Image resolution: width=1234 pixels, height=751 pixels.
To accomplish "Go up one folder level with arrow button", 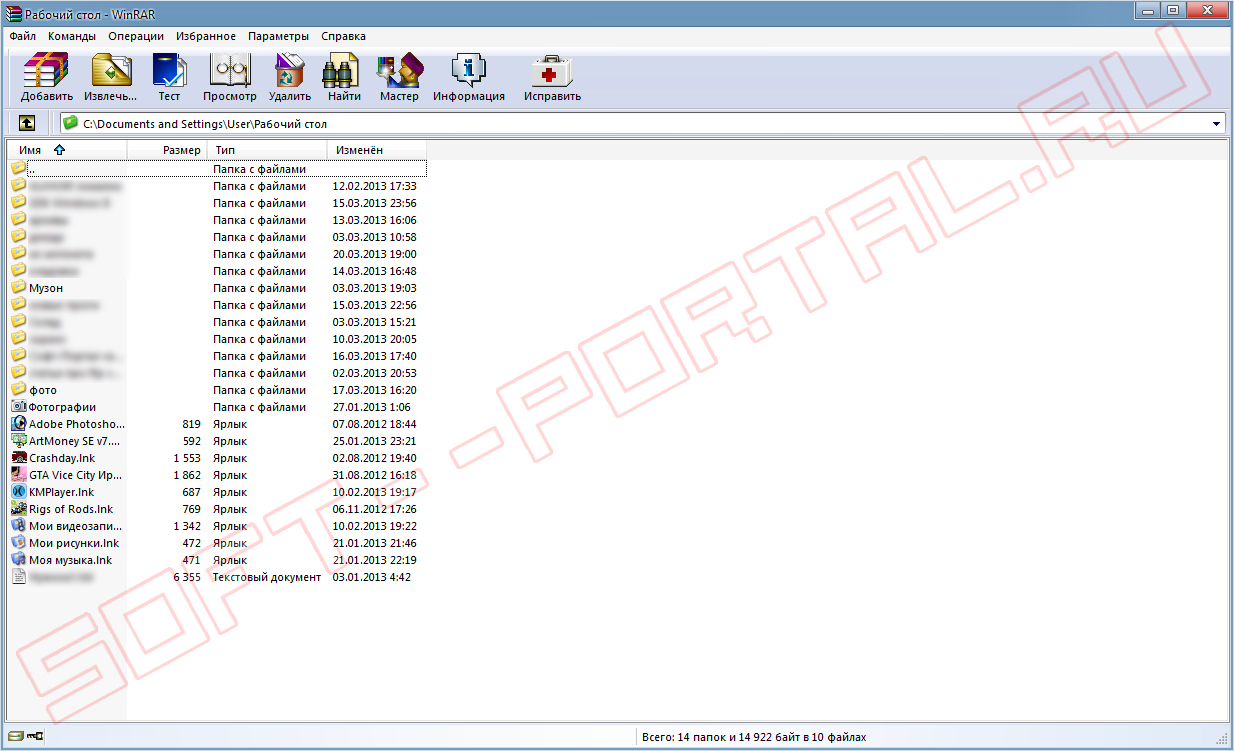I will point(27,123).
